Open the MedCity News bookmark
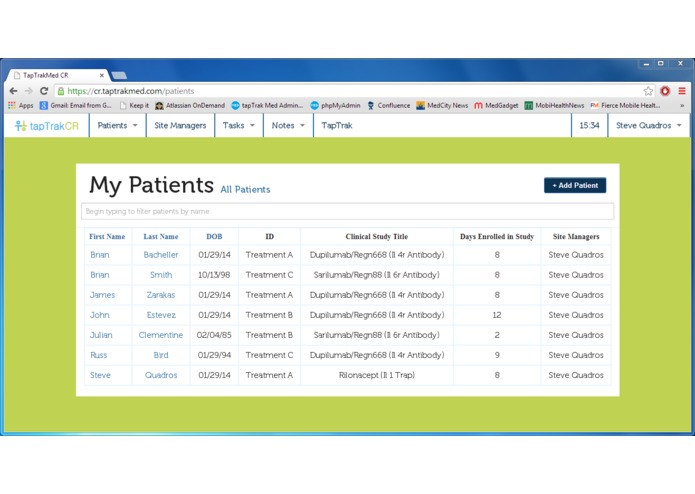 [442, 105]
